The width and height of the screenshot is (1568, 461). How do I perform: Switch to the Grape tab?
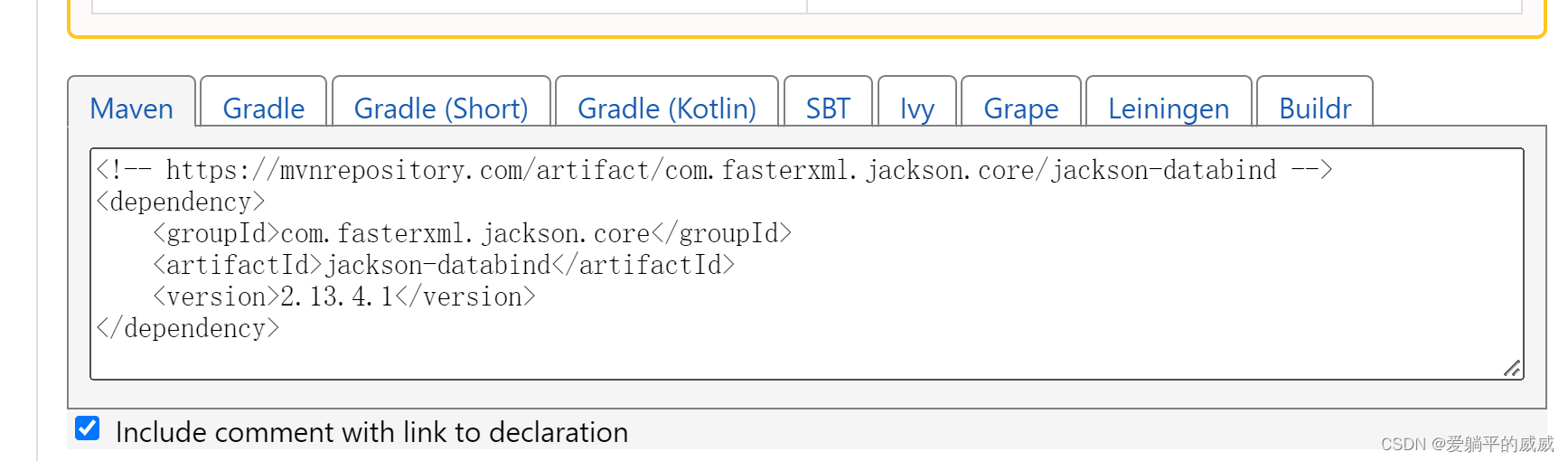click(1021, 102)
